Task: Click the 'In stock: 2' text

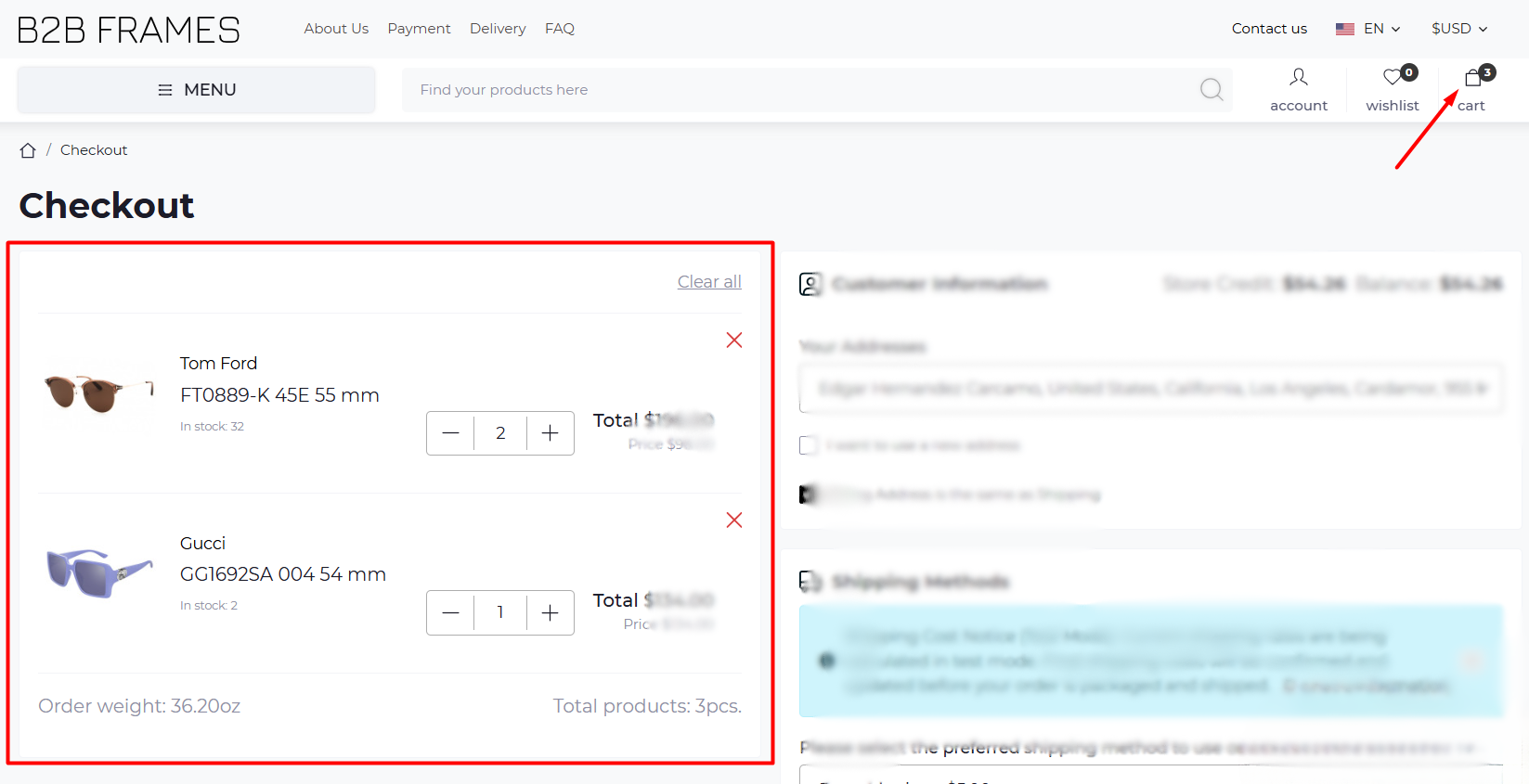Action: click(209, 606)
